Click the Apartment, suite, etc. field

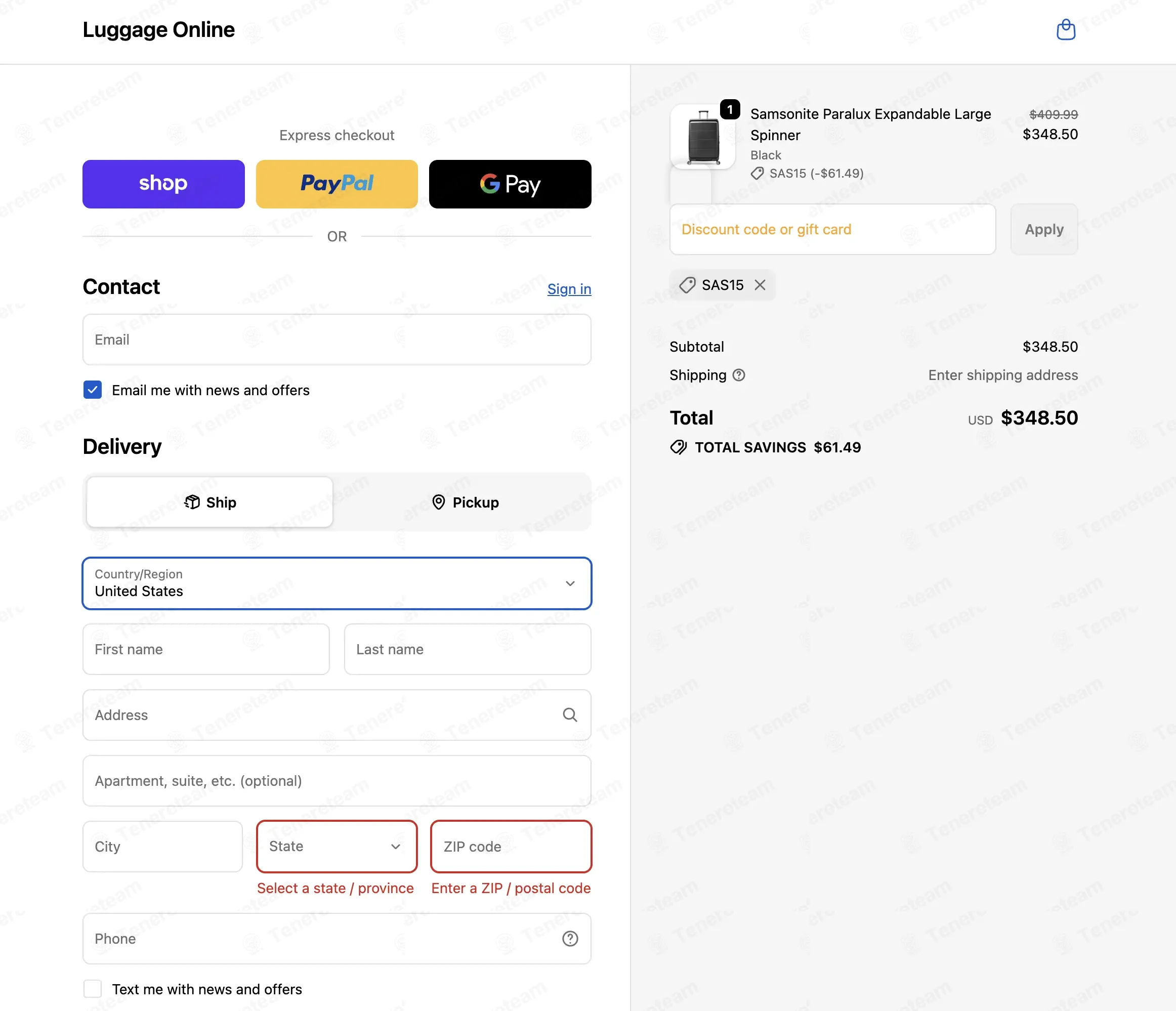pos(337,781)
